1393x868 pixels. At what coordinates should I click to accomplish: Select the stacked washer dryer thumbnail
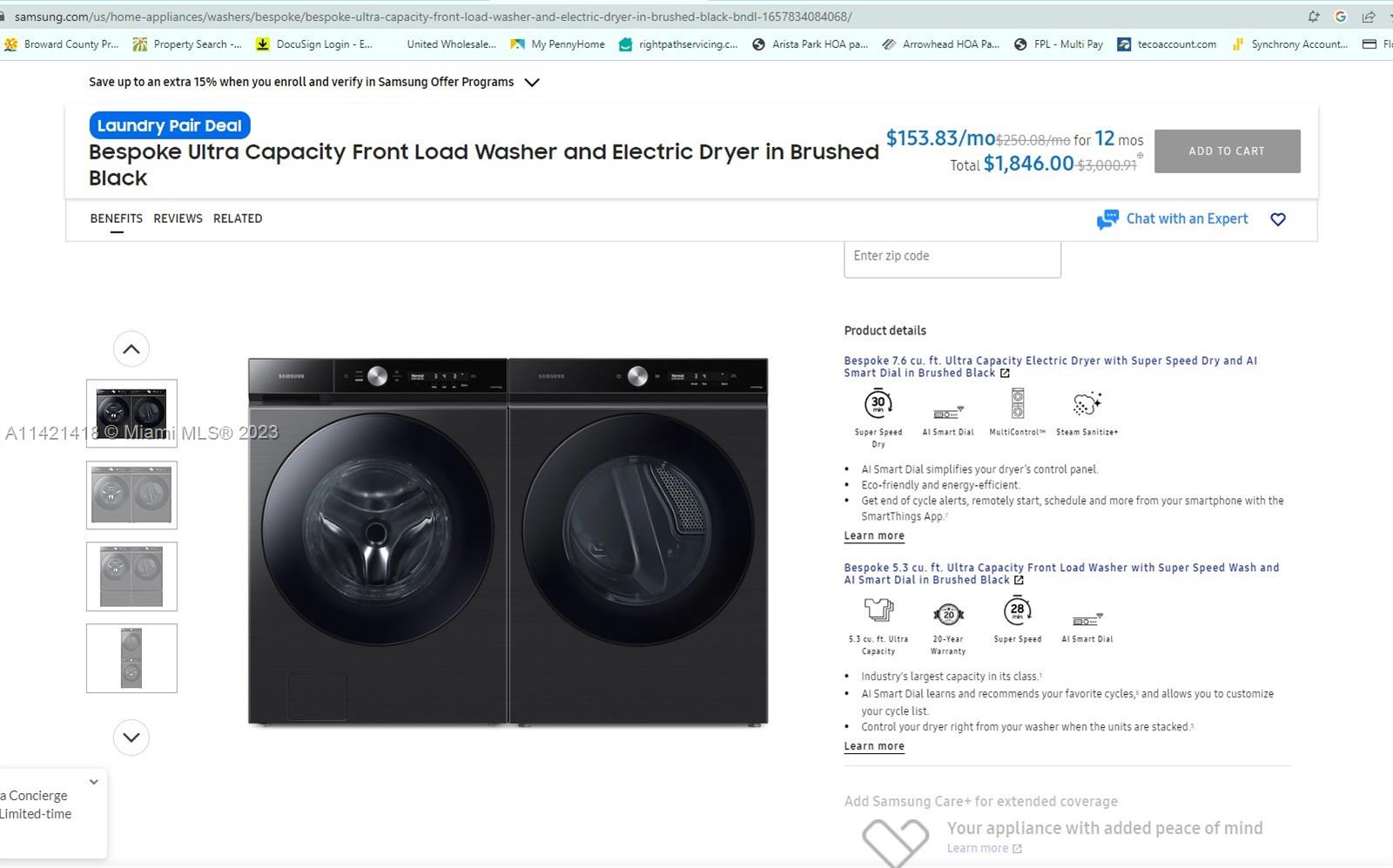(x=131, y=658)
